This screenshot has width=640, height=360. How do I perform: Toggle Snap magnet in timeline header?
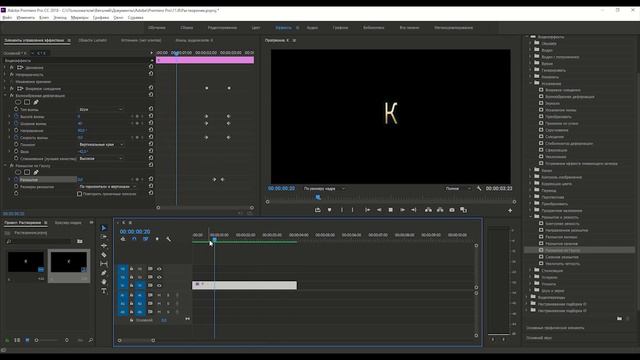coord(134,239)
